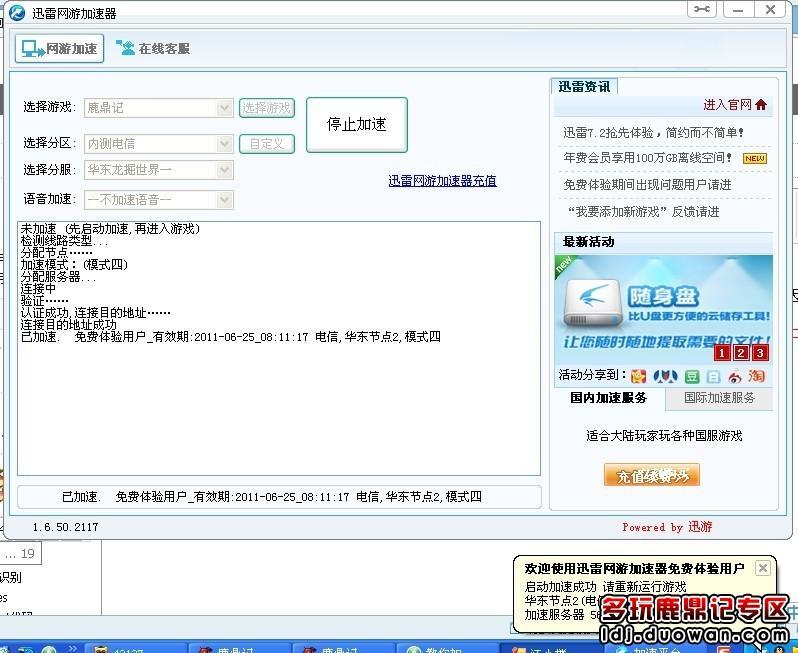The width and height of the screenshot is (798, 653).
Task: Show banner slide 2
Action: (741, 353)
